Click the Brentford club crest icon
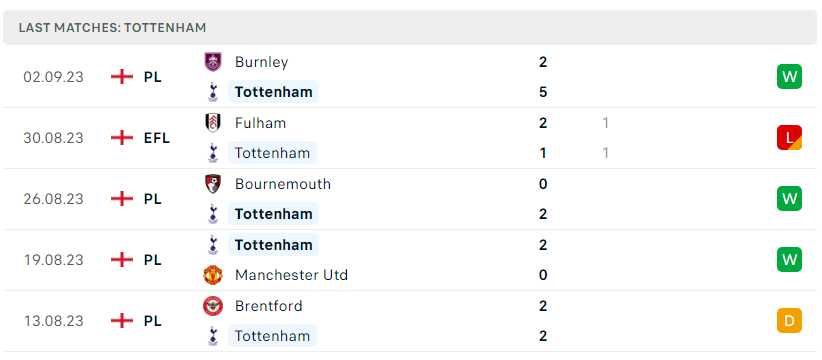The image size is (822, 360). point(213,306)
